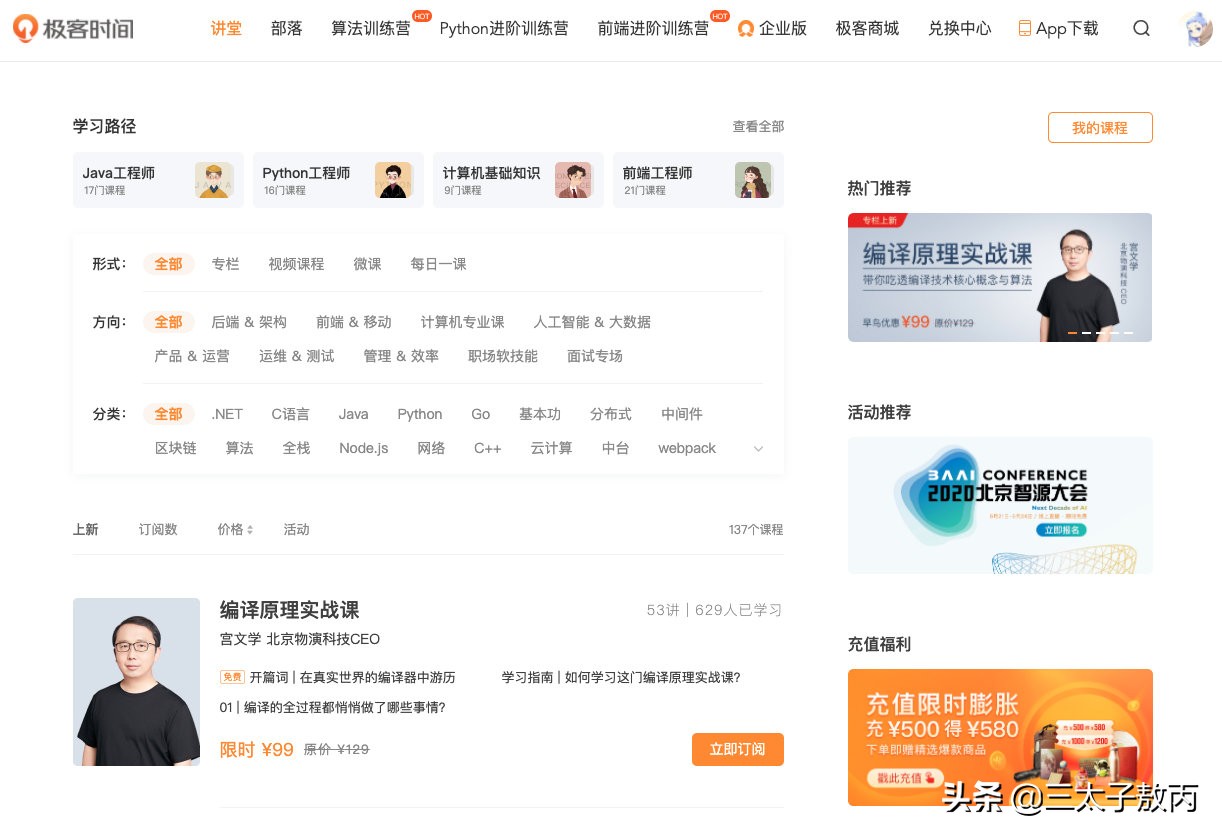Enable the 人工智能 & 大数据 direction filter
Image resolution: width=1222 pixels, height=838 pixels.
tap(591, 322)
